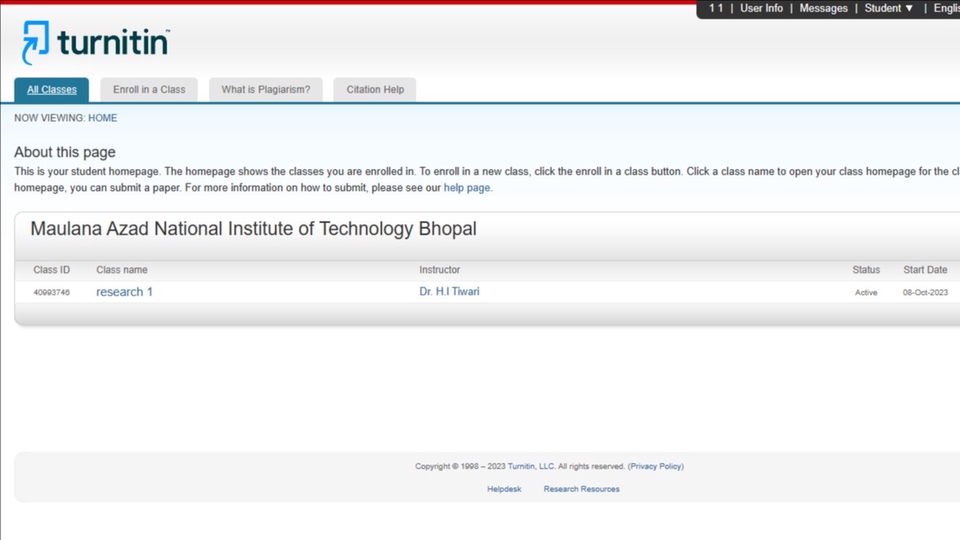Click the Turnitin, LLC footer link

pos(531,466)
